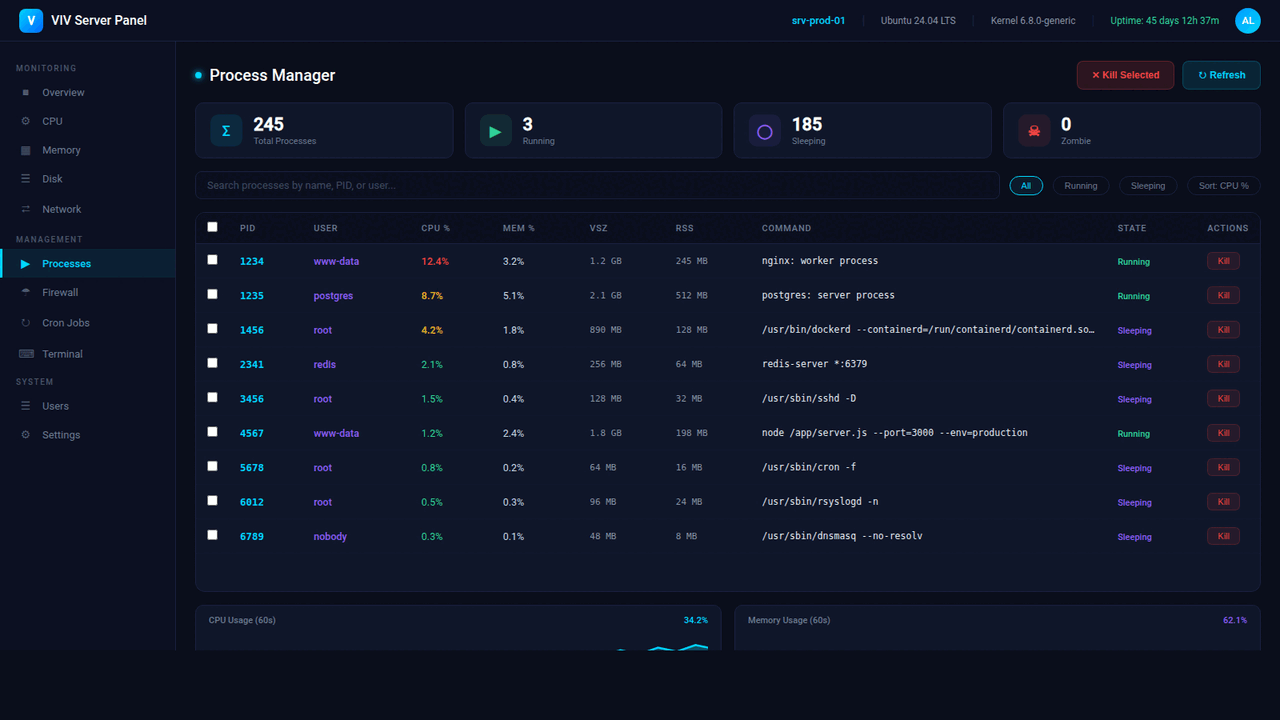1280x720 pixels.
Task: Click the VIV logo icon
Action: [x=31, y=20]
